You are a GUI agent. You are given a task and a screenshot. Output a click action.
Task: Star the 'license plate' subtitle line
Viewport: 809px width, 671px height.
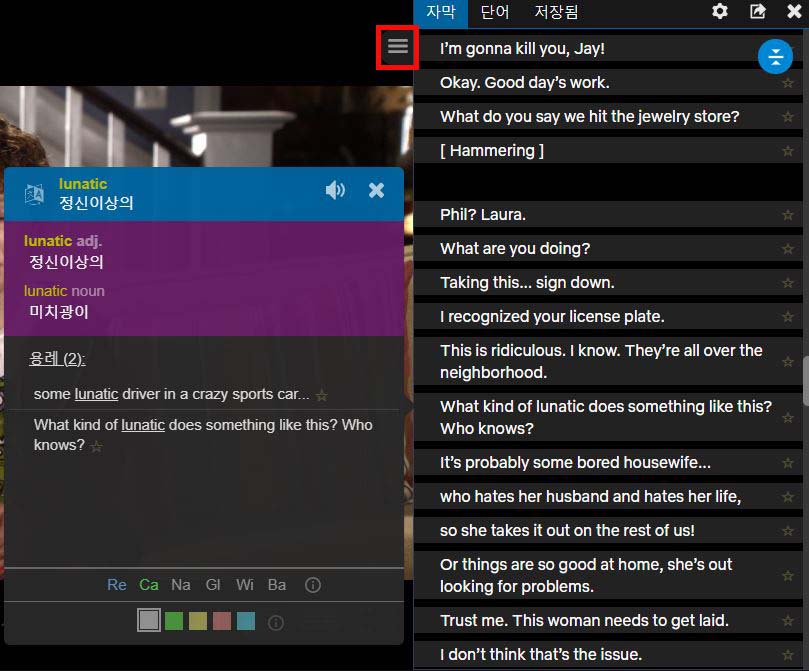(x=787, y=317)
